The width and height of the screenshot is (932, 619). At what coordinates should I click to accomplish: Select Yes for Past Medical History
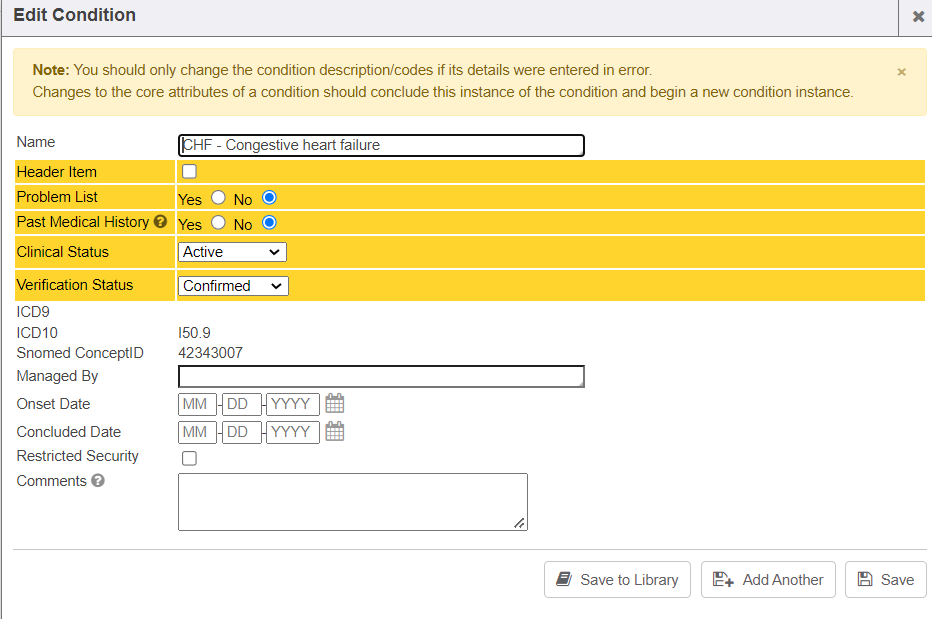[218, 223]
